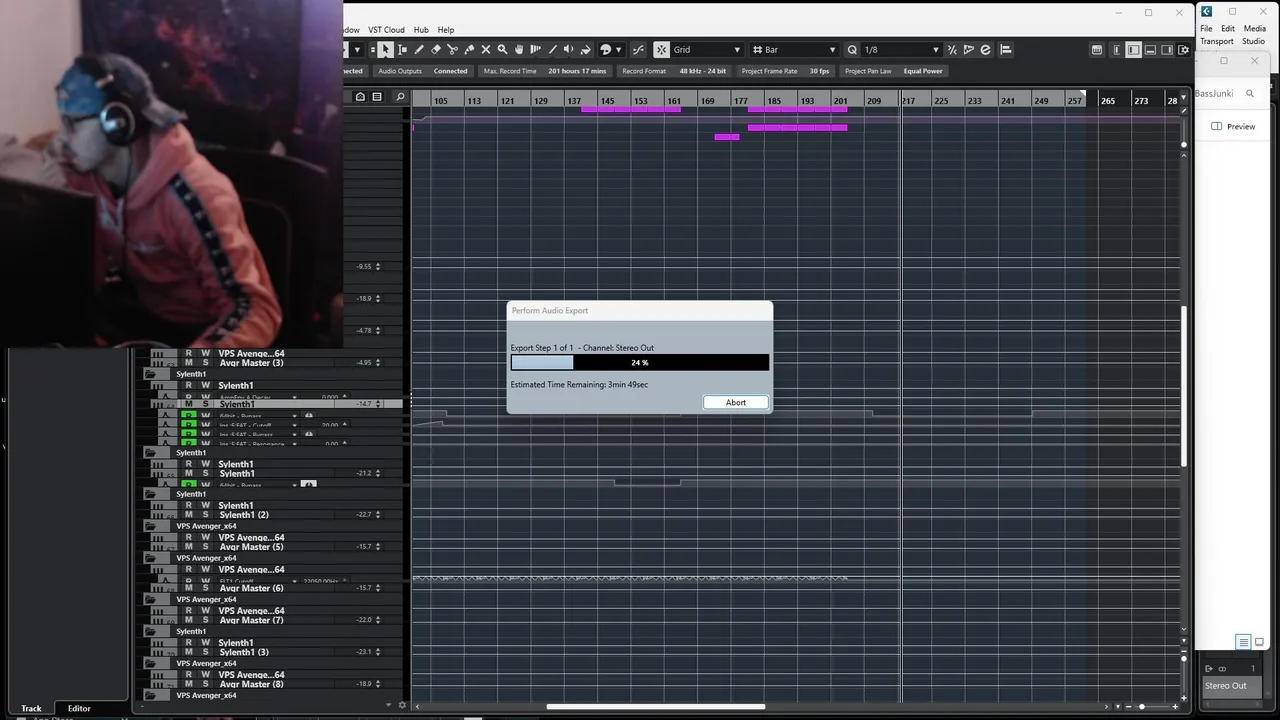
Task: Open the Quantize preset 1/8 dropdown
Action: [902, 50]
